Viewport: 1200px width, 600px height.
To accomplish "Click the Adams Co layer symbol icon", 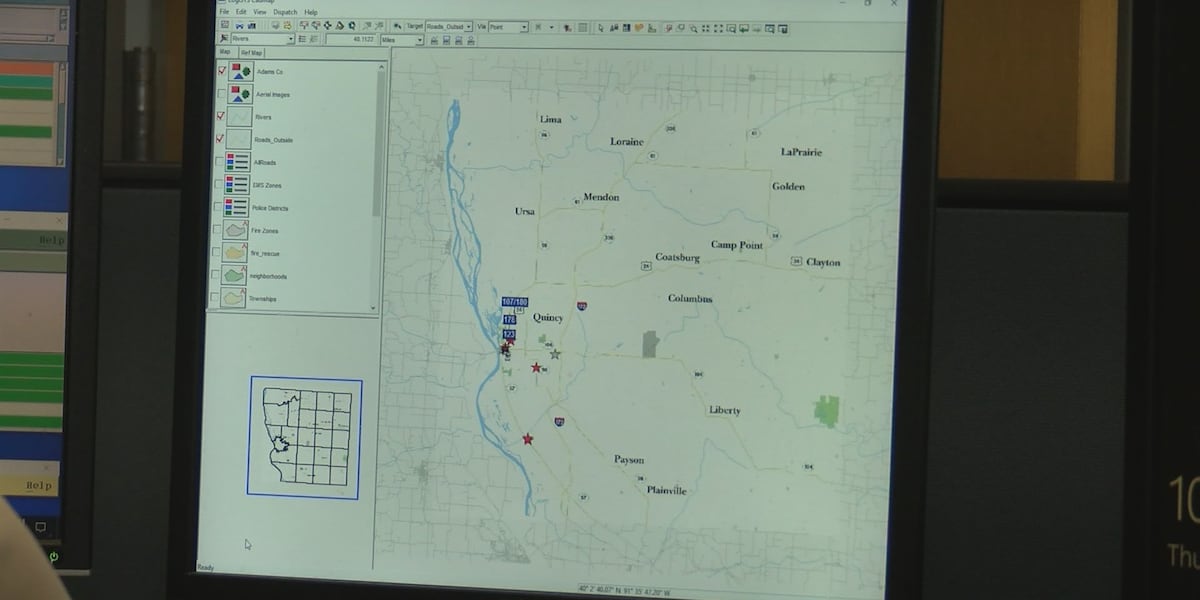I will click(238, 72).
